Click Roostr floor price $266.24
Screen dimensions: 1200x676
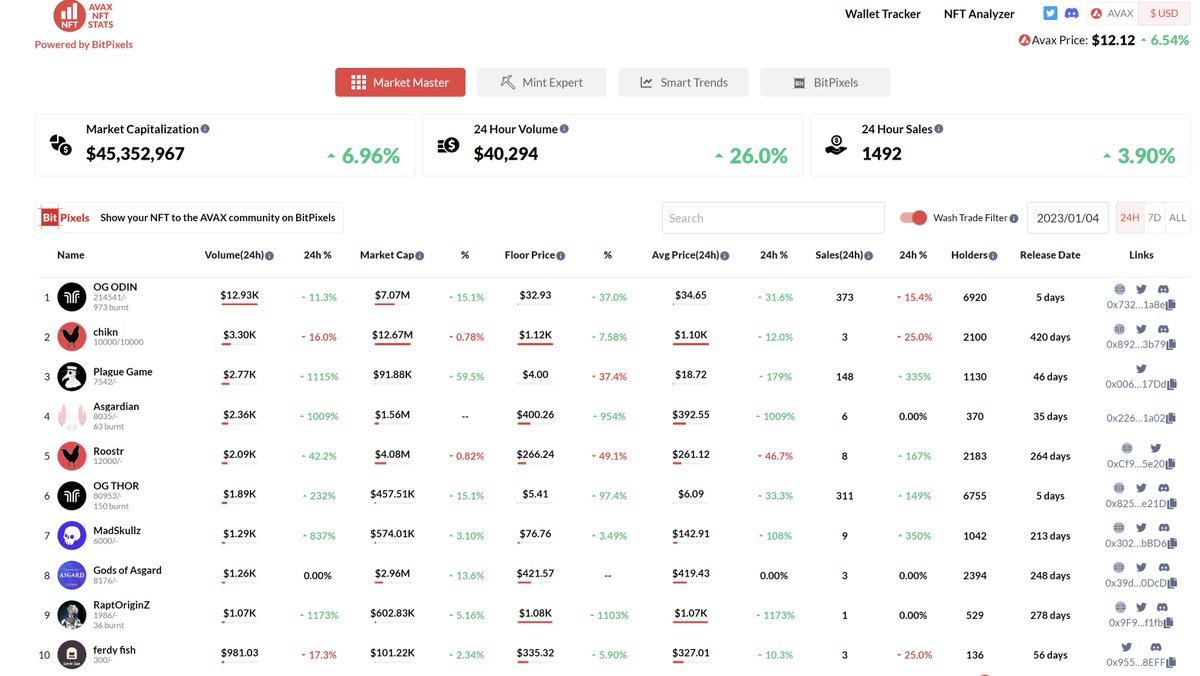point(535,454)
